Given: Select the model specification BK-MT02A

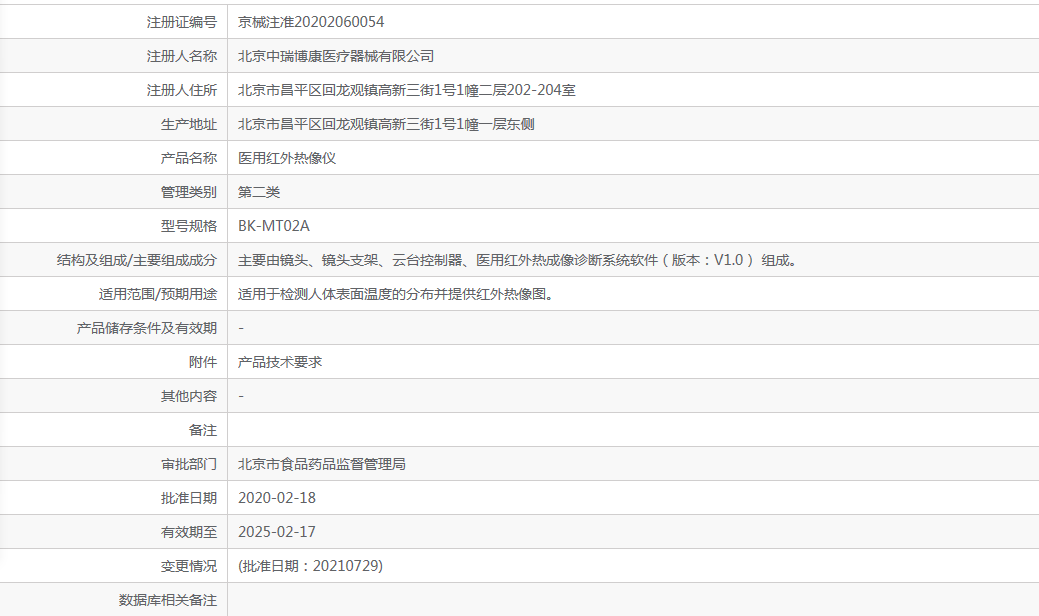Looking at the screenshot, I should click(267, 226).
